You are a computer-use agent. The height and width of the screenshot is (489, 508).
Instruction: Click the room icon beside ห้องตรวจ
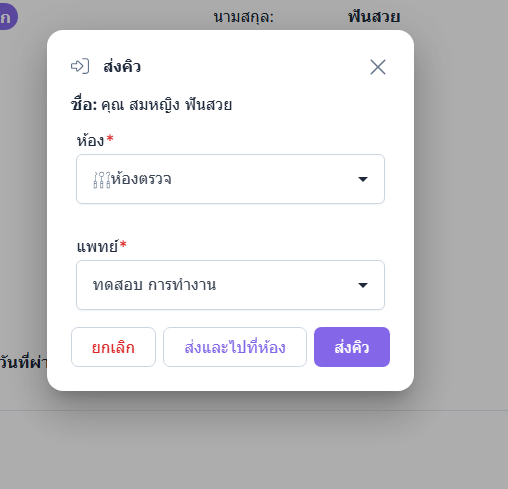[x=102, y=180]
